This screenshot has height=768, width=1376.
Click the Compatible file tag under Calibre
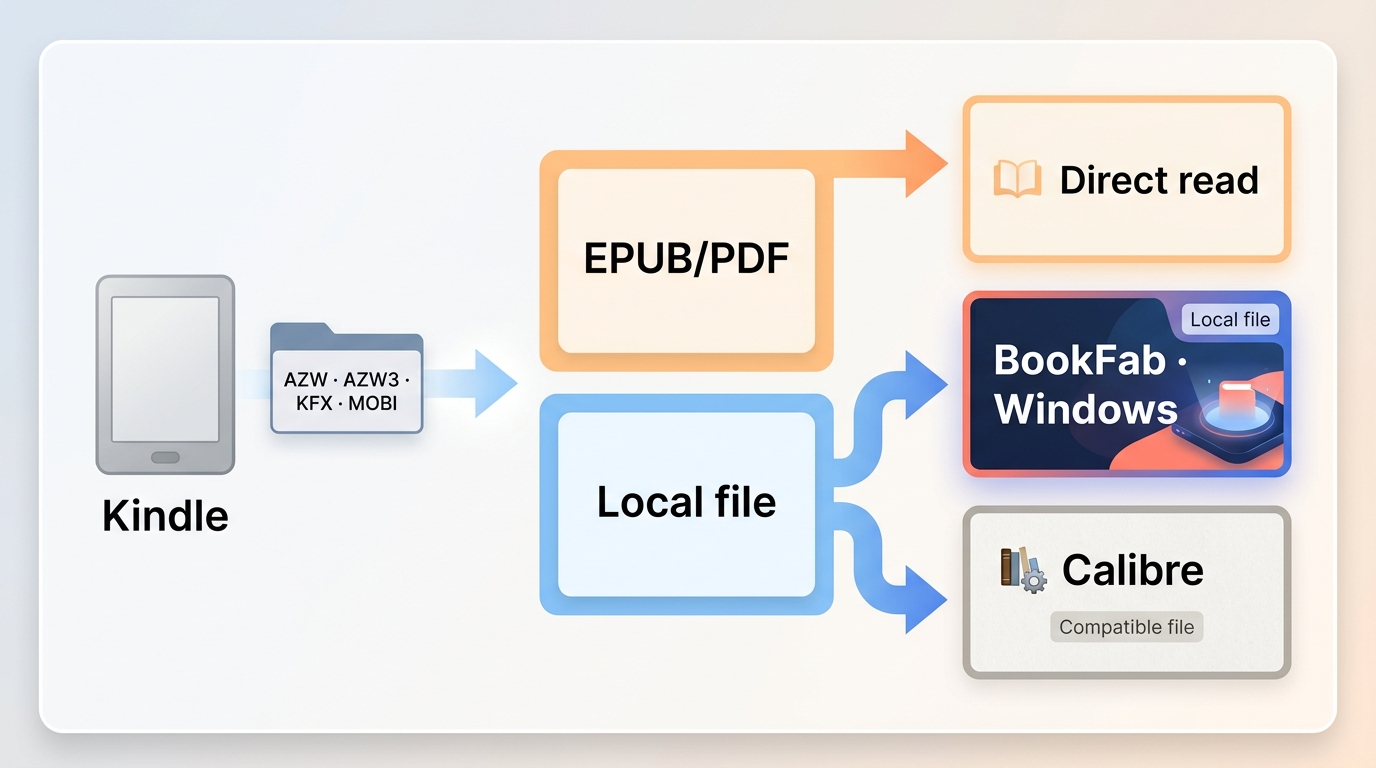tap(1127, 627)
